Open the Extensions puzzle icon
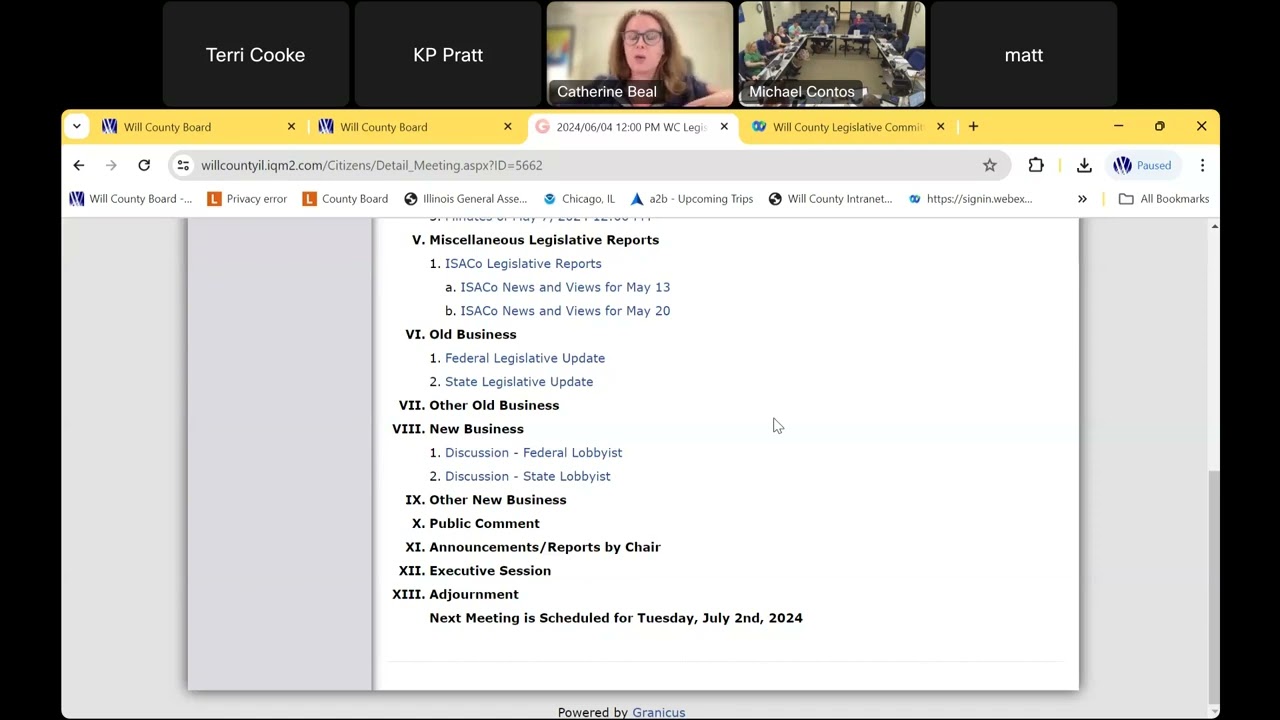The height and width of the screenshot is (720, 1280). pyautogui.click(x=1036, y=165)
